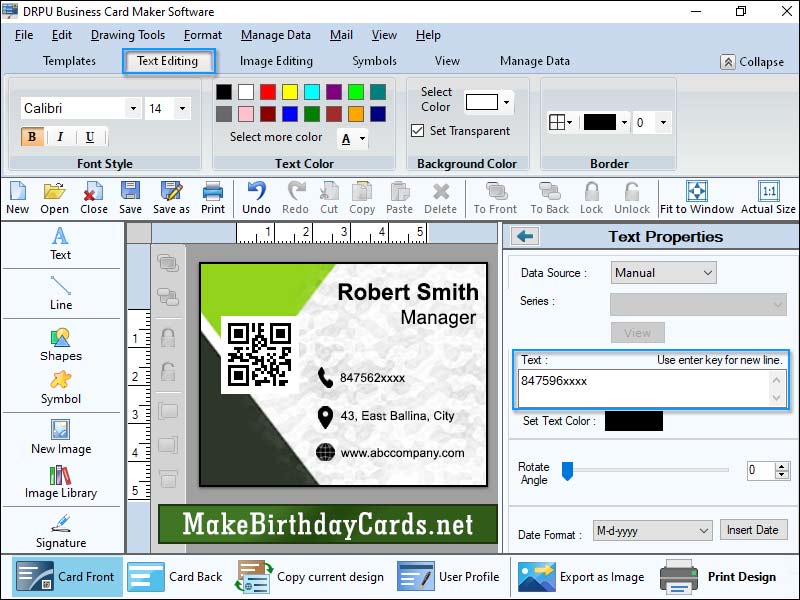Select the Signature tool

pos(60,530)
